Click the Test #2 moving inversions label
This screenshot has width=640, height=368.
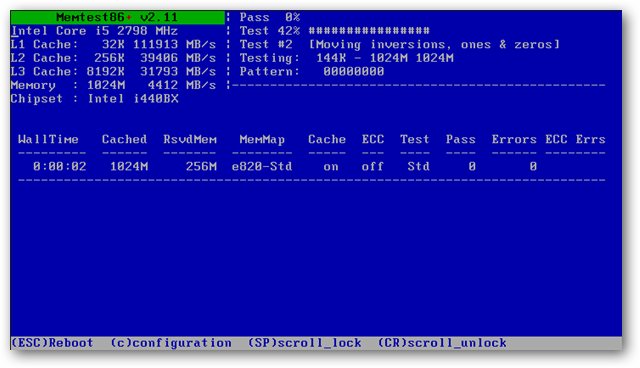(400, 44)
